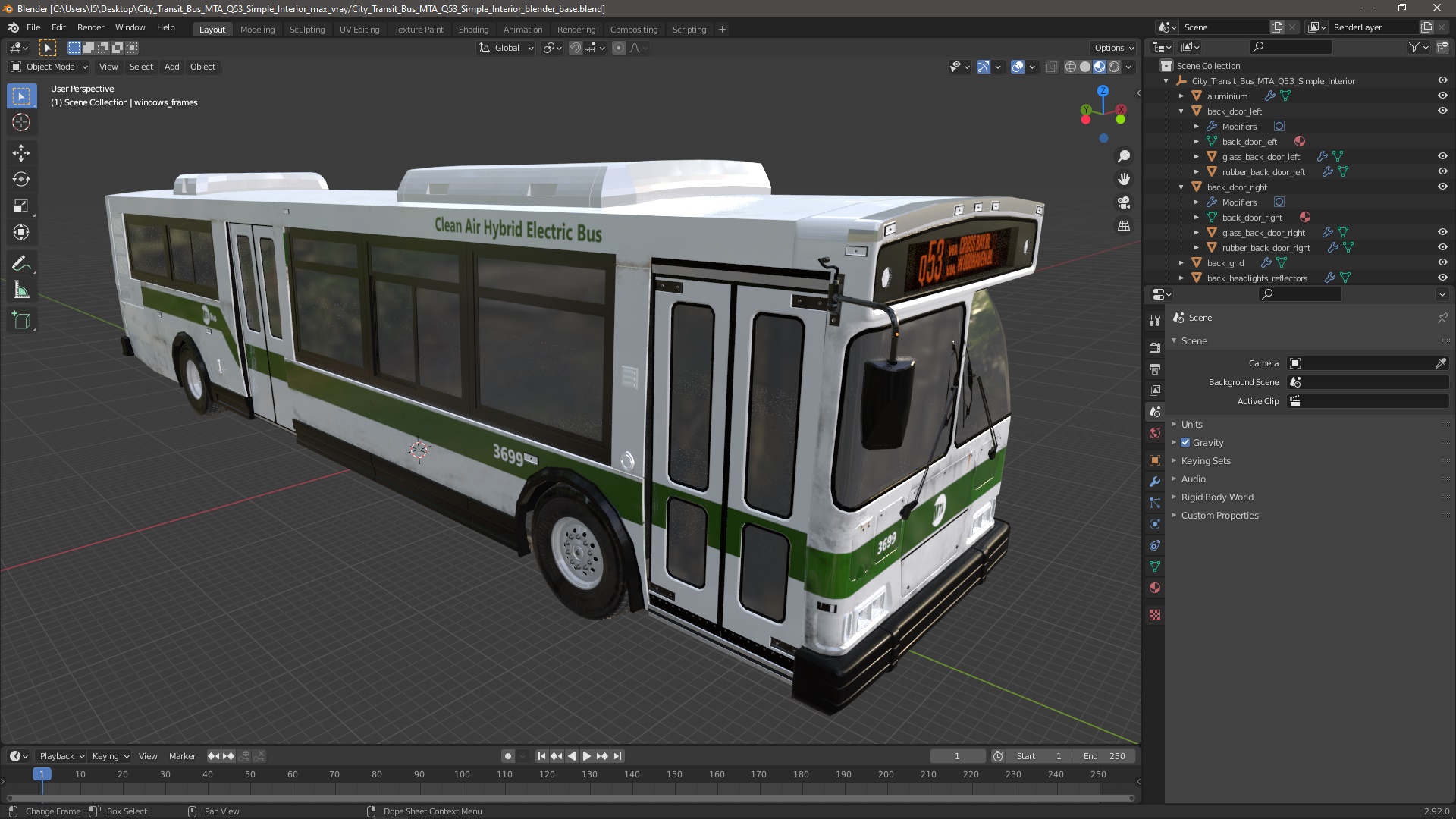This screenshot has width=1456, height=819.
Task: Switch to rendered viewport shading
Action: (1114, 67)
